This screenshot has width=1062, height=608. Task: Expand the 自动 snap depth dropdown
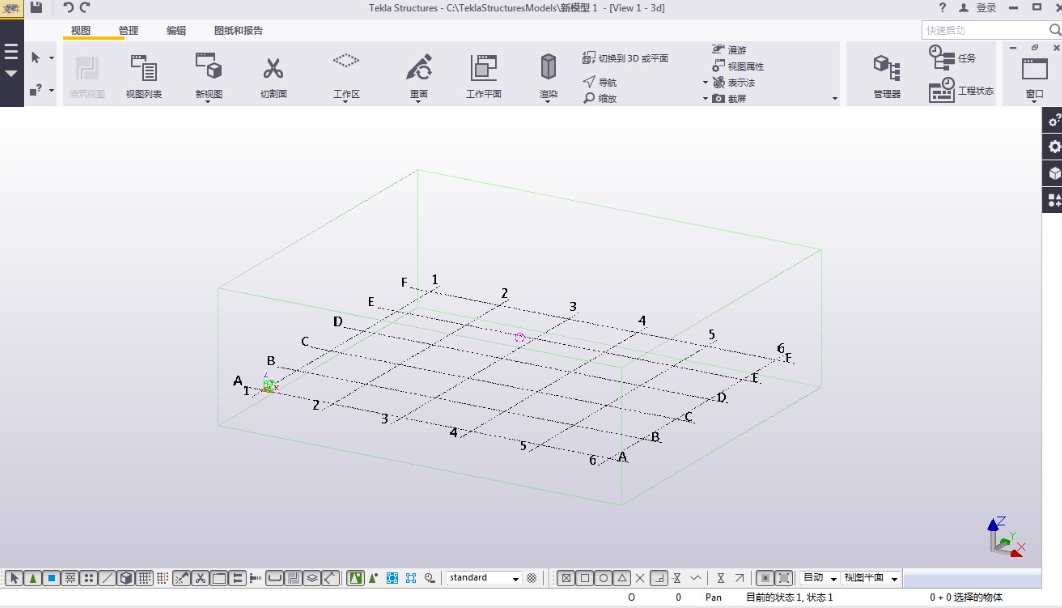click(x=833, y=579)
